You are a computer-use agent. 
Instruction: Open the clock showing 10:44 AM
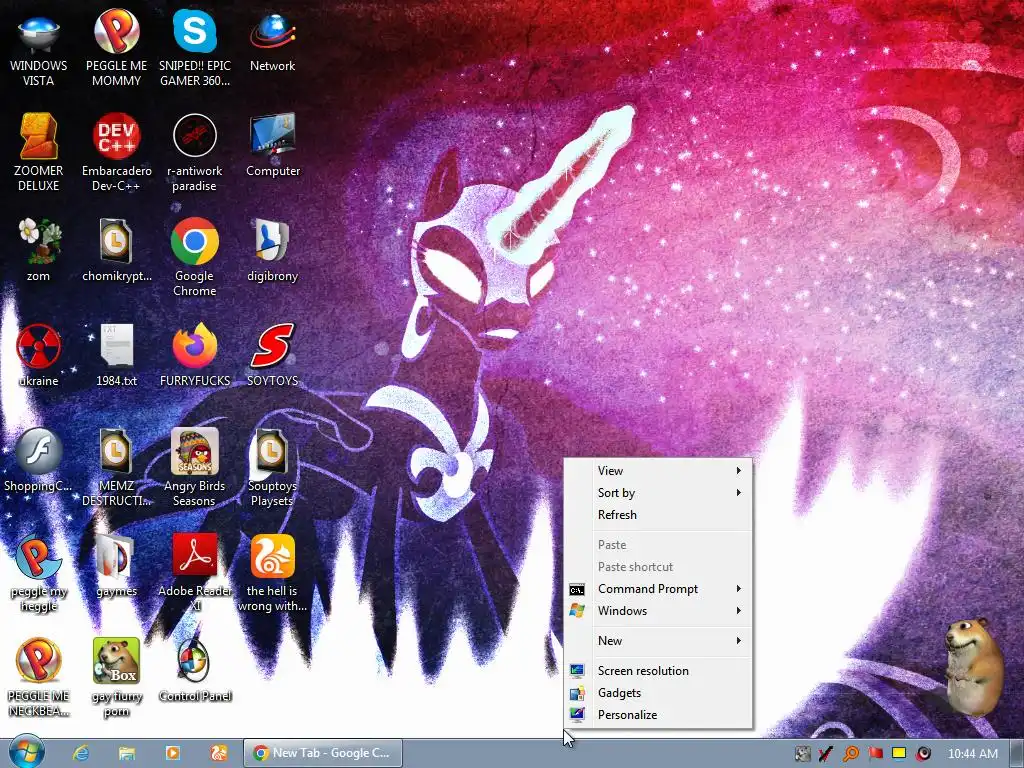(x=972, y=754)
